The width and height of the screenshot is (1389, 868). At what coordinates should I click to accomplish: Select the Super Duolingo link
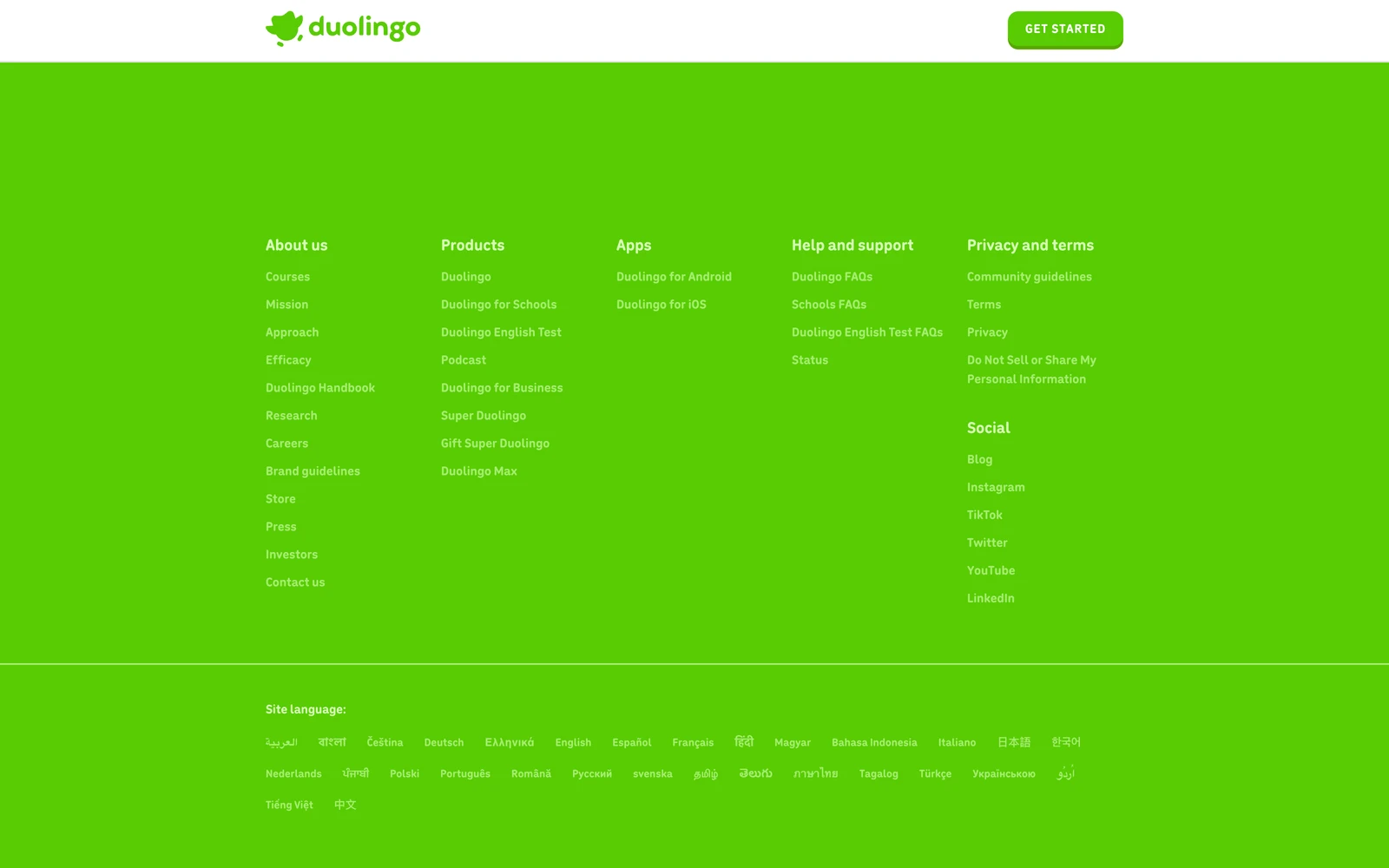pos(484,416)
